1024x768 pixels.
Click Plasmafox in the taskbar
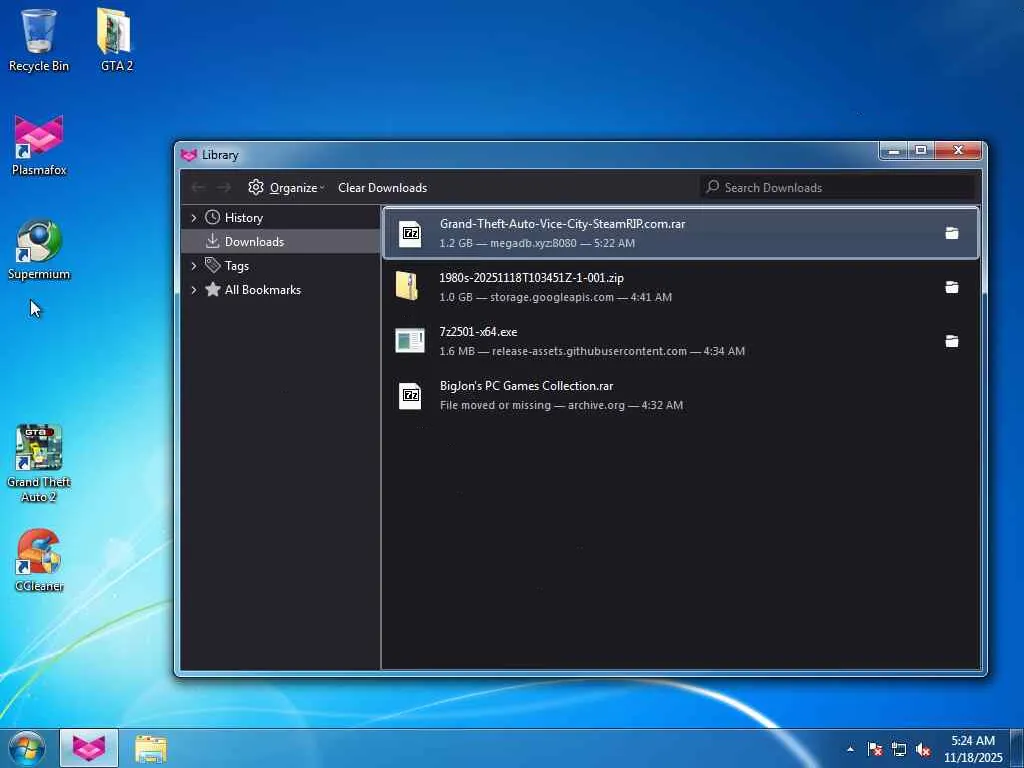tap(89, 748)
